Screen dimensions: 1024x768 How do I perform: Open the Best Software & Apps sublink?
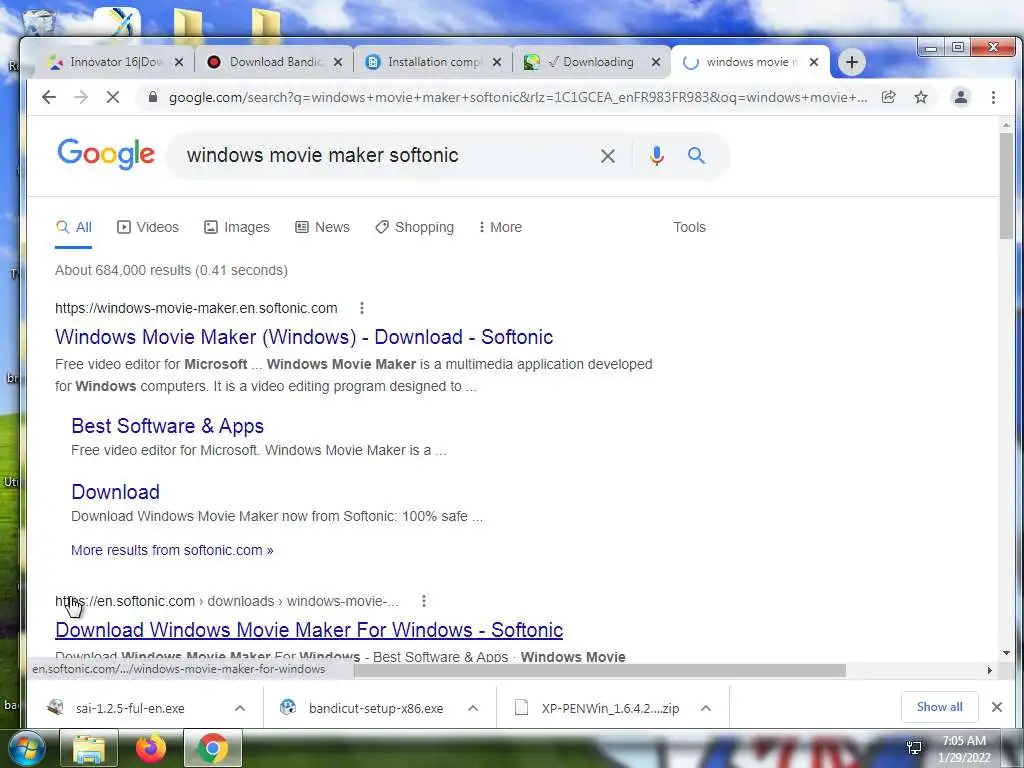(167, 426)
